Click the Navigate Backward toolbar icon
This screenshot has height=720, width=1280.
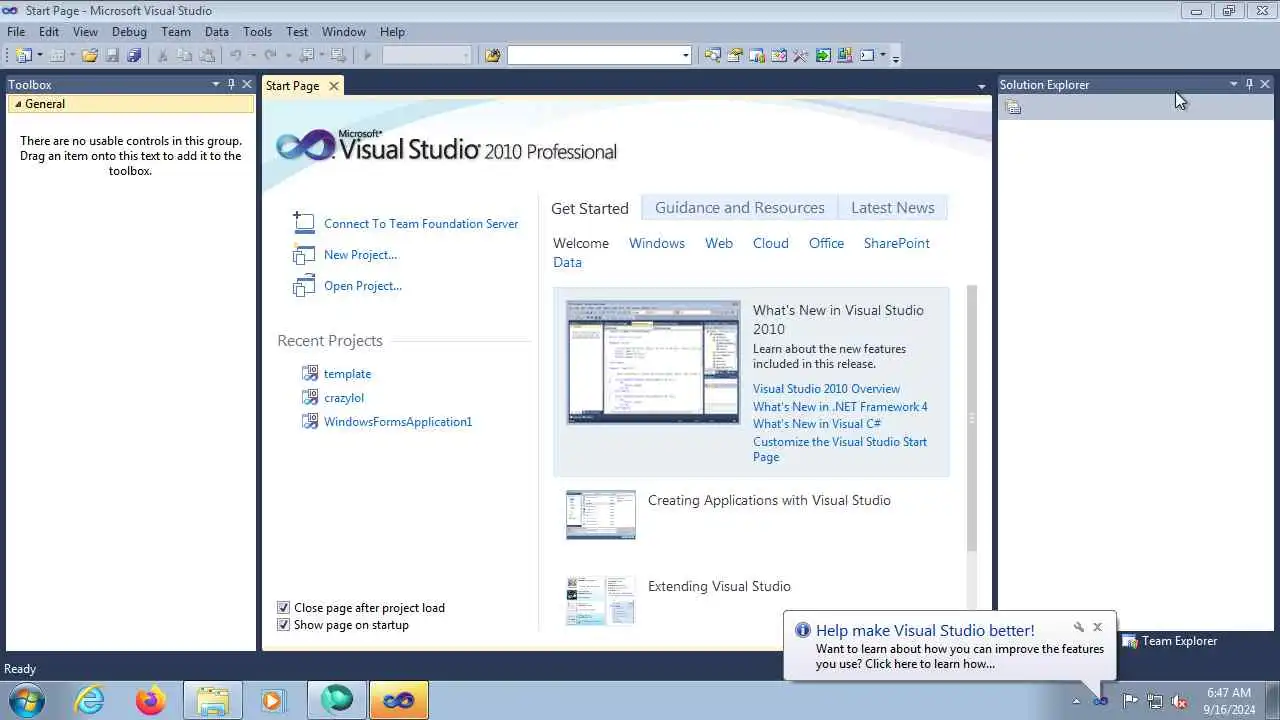point(306,55)
